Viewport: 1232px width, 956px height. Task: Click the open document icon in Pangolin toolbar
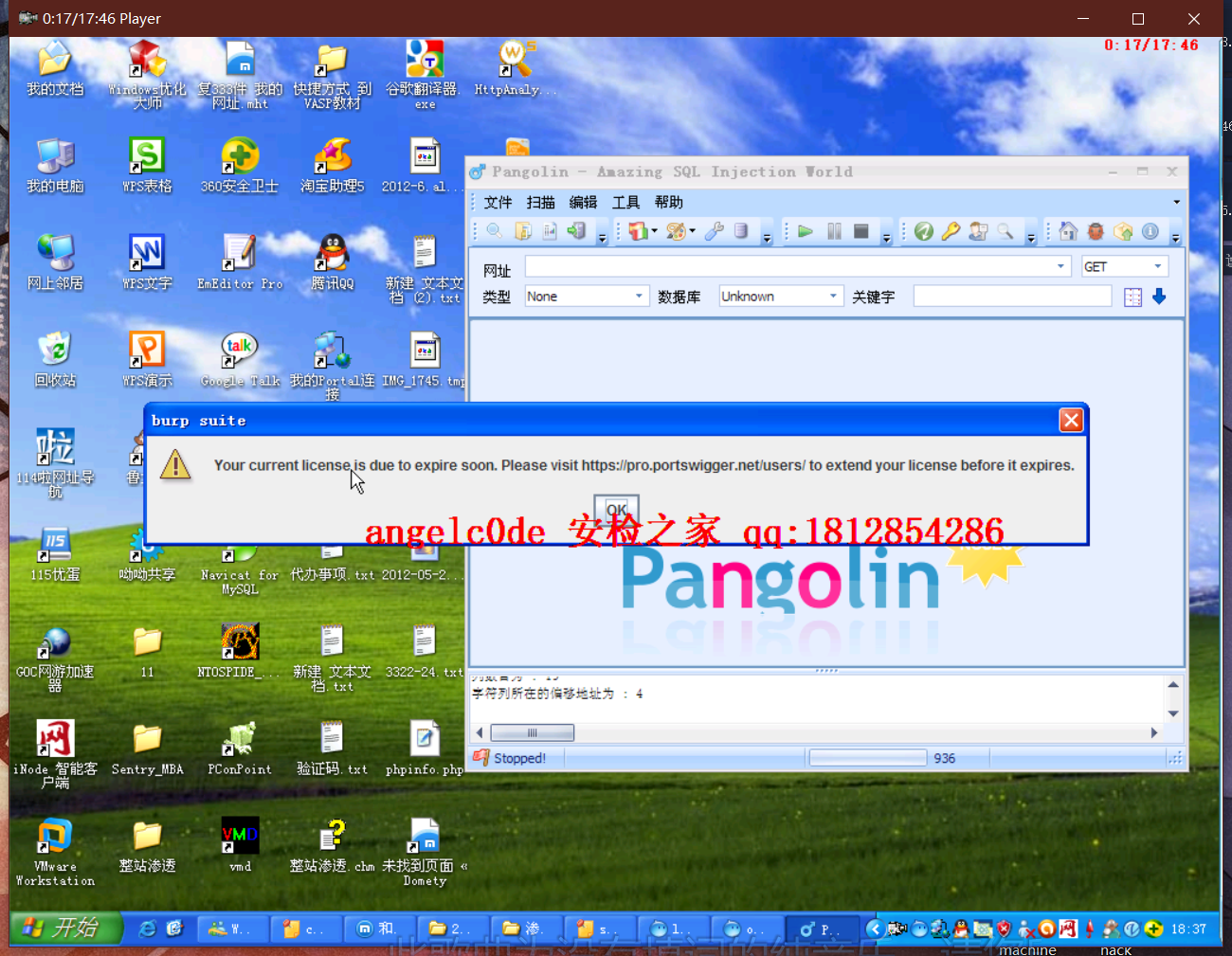point(522,231)
